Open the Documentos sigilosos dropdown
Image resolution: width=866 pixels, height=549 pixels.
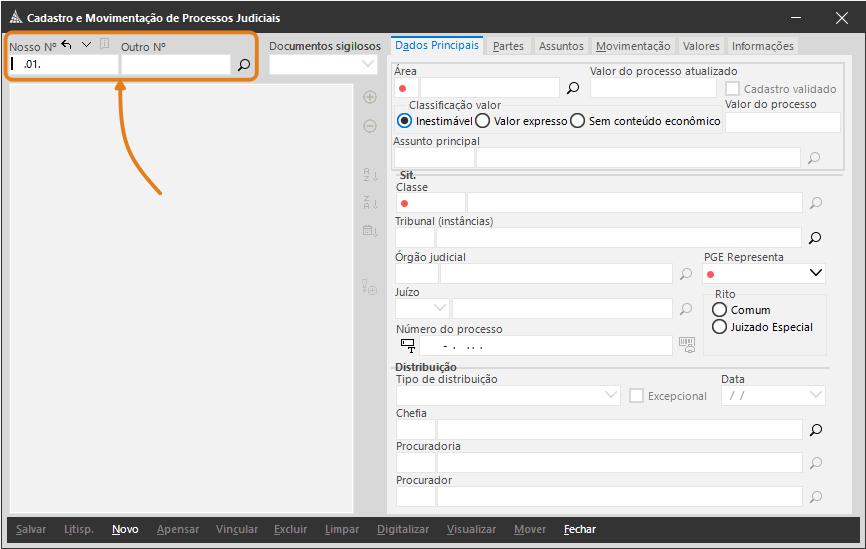click(x=367, y=64)
